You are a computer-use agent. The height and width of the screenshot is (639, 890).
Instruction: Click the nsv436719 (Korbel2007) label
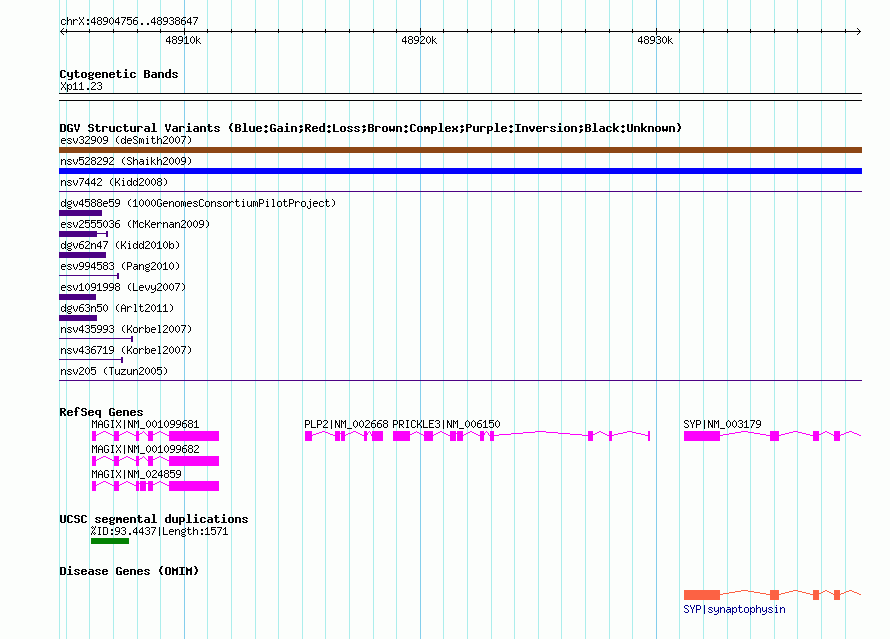point(126,350)
